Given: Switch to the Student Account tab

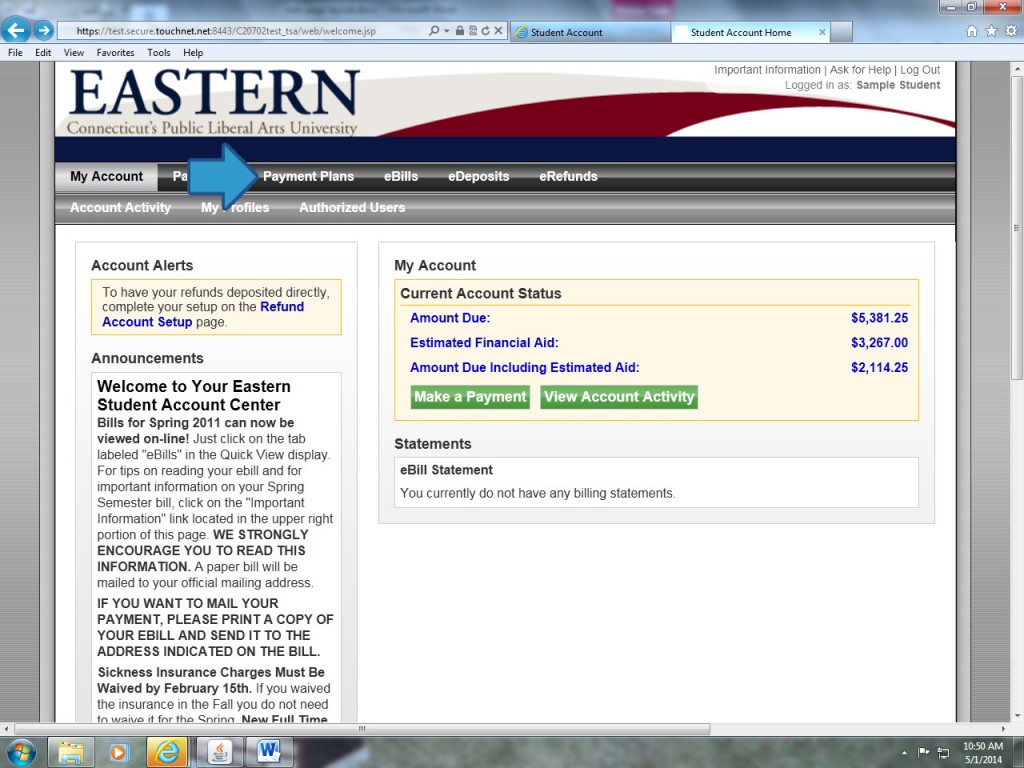Looking at the screenshot, I should coord(590,32).
